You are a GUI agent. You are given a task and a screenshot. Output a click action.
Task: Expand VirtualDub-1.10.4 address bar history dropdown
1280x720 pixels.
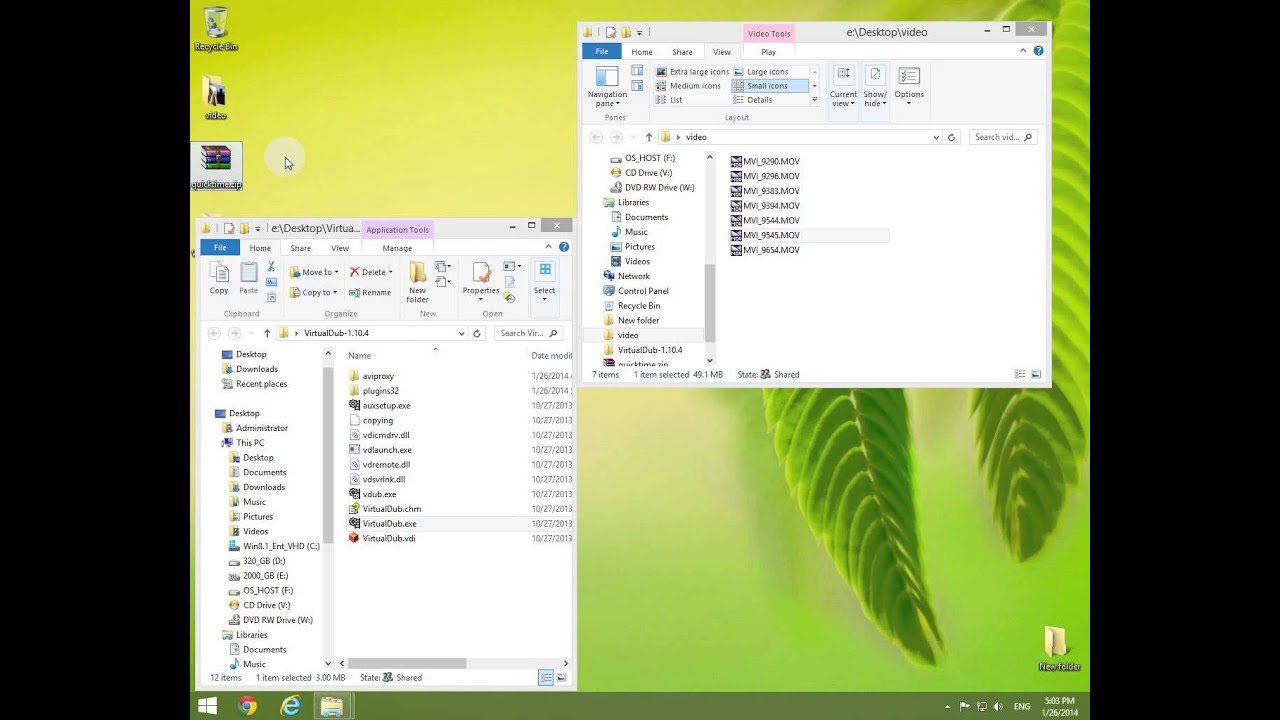click(461, 333)
